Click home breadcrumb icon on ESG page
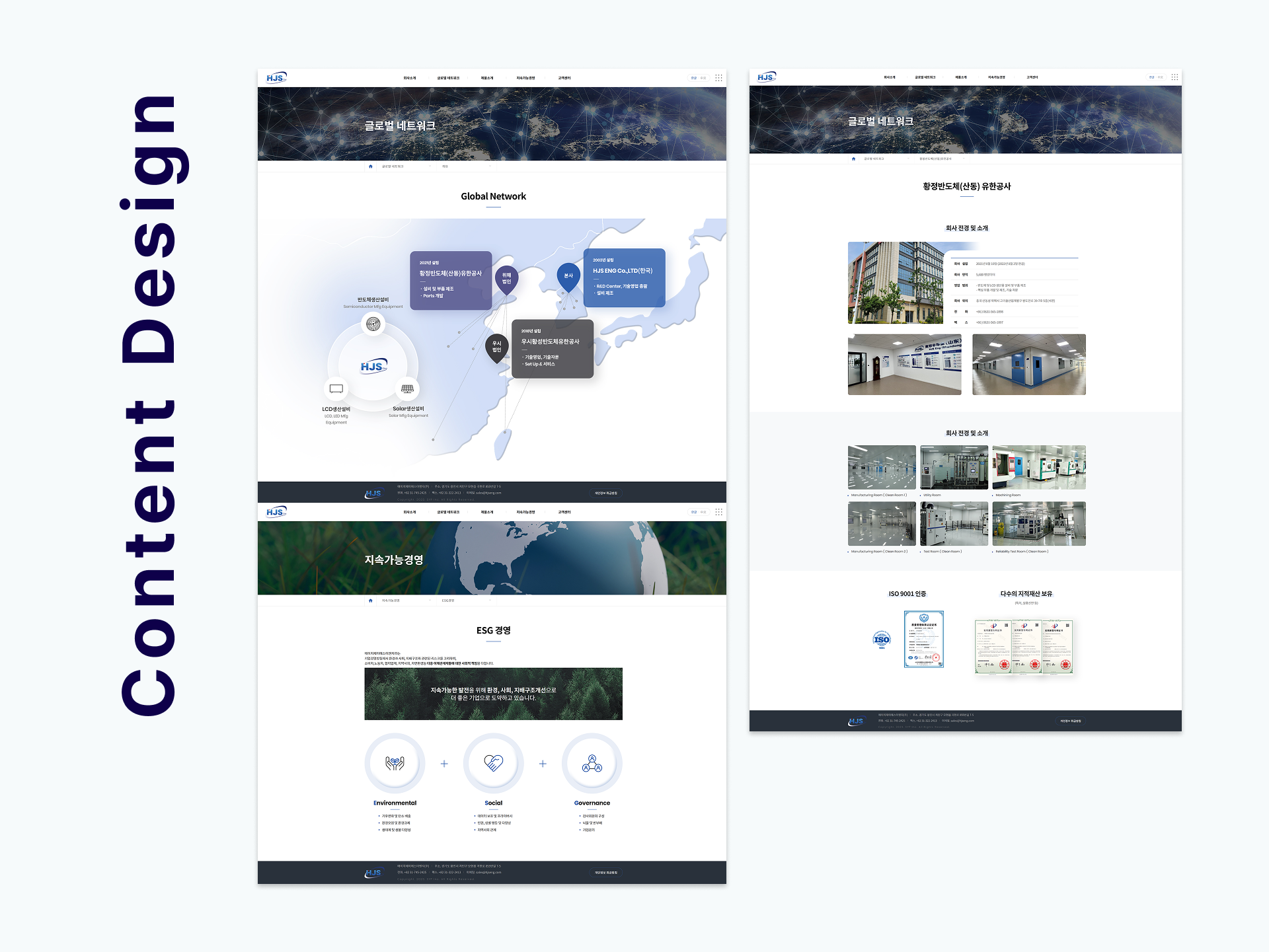 click(x=371, y=601)
